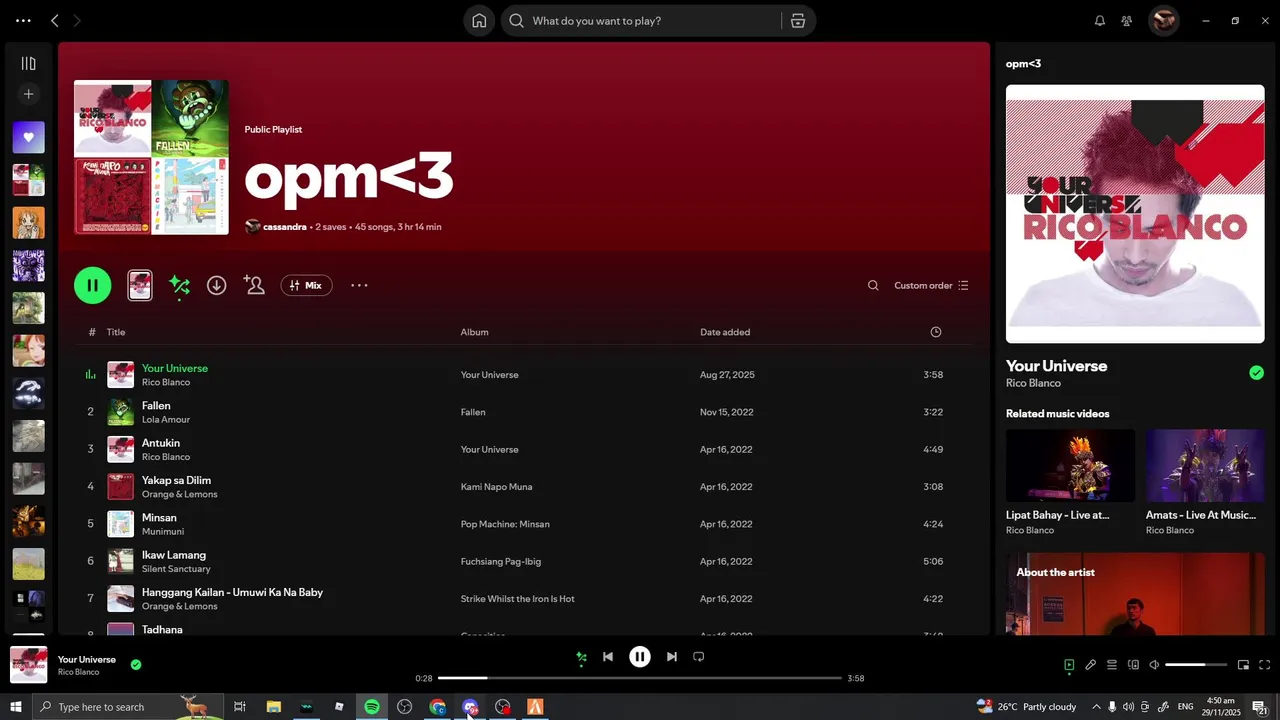Image resolution: width=1280 pixels, height=720 pixels.
Task: Open Amats live music video thumbnail
Action: 1205,466
